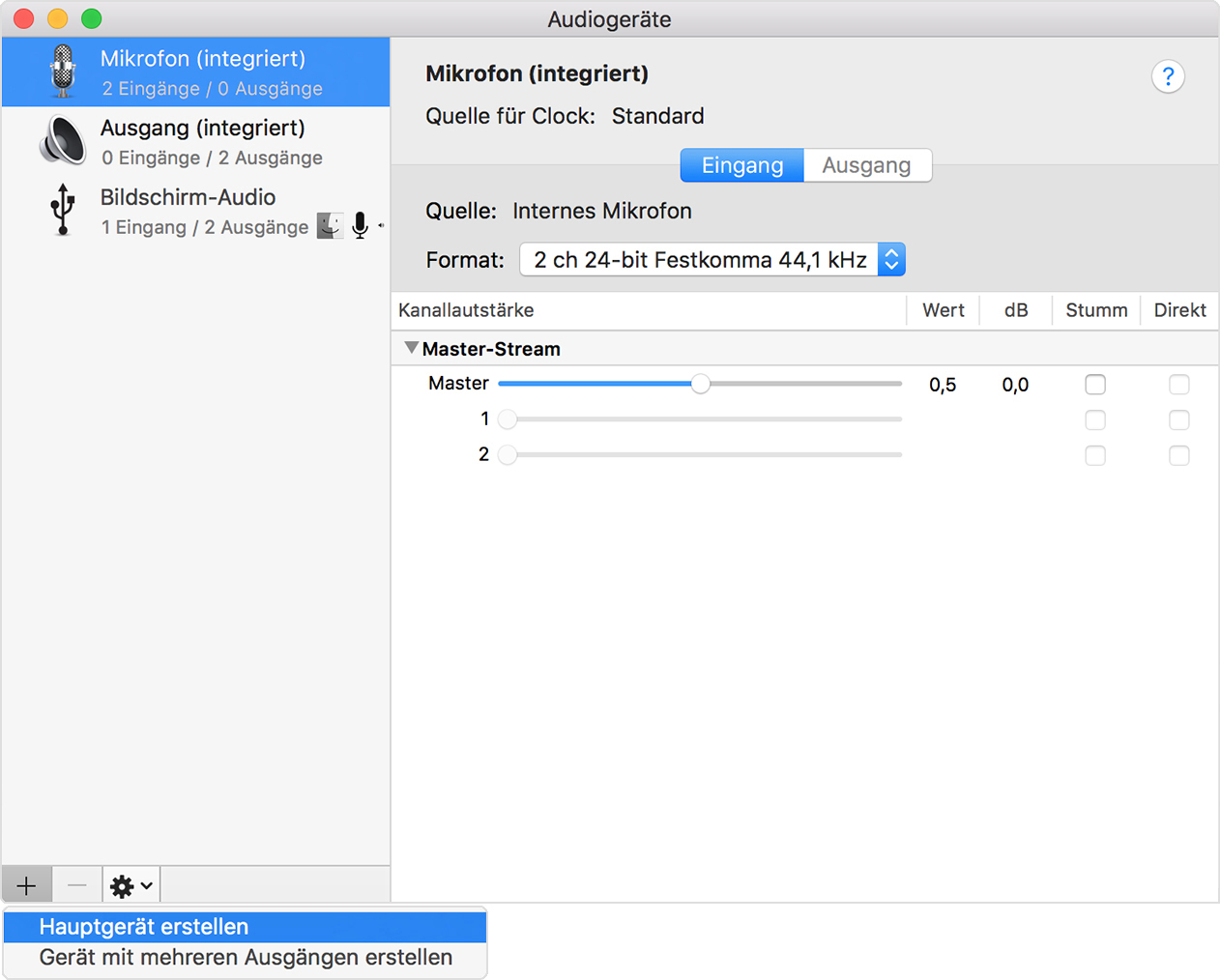Click the speaker icon for Ausgang (integriert)

pos(63,141)
